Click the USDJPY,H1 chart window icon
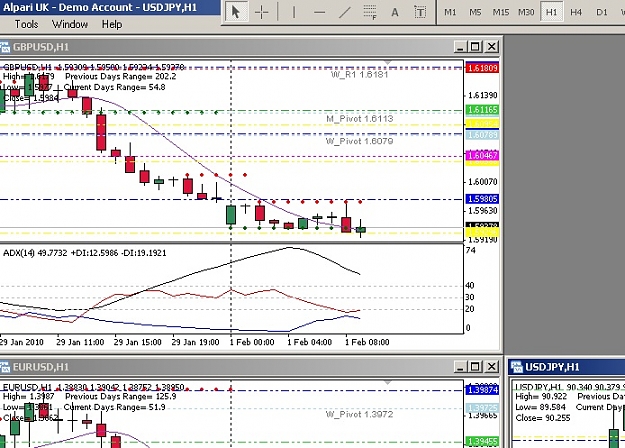The width and height of the screenshot is (625, 448). pos(517,367)
